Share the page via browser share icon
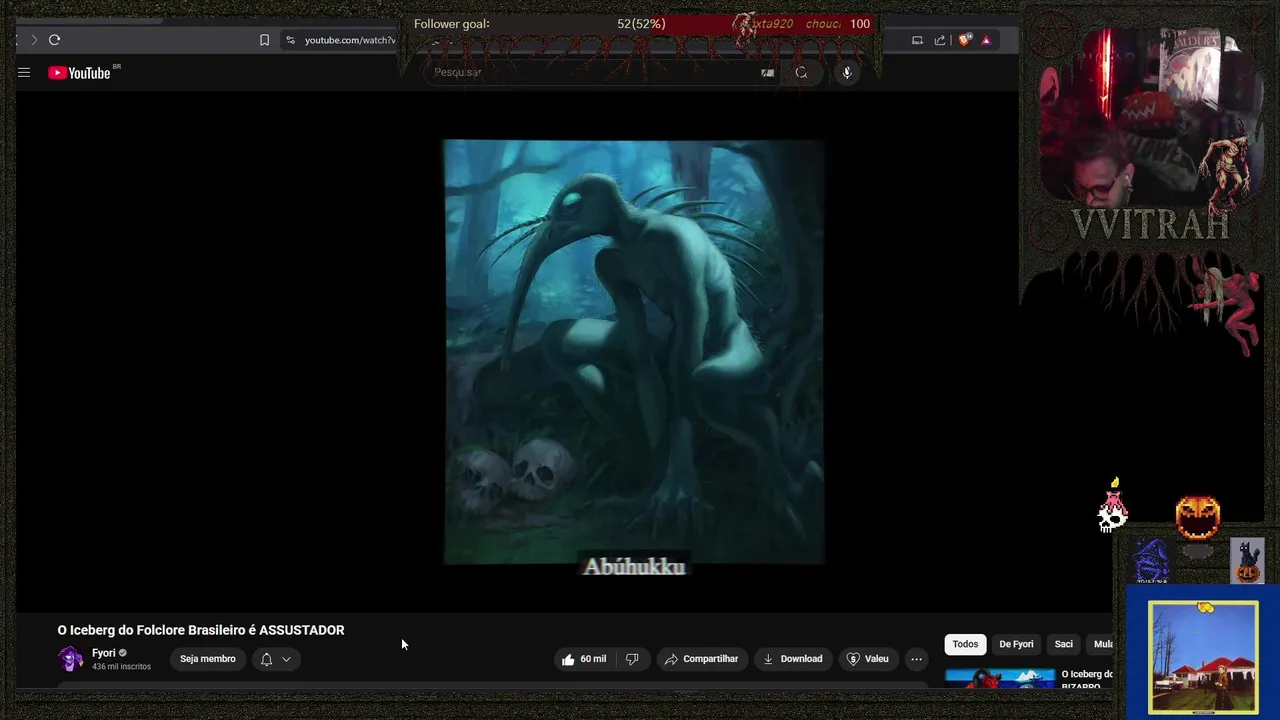 (x=940, y=40)
